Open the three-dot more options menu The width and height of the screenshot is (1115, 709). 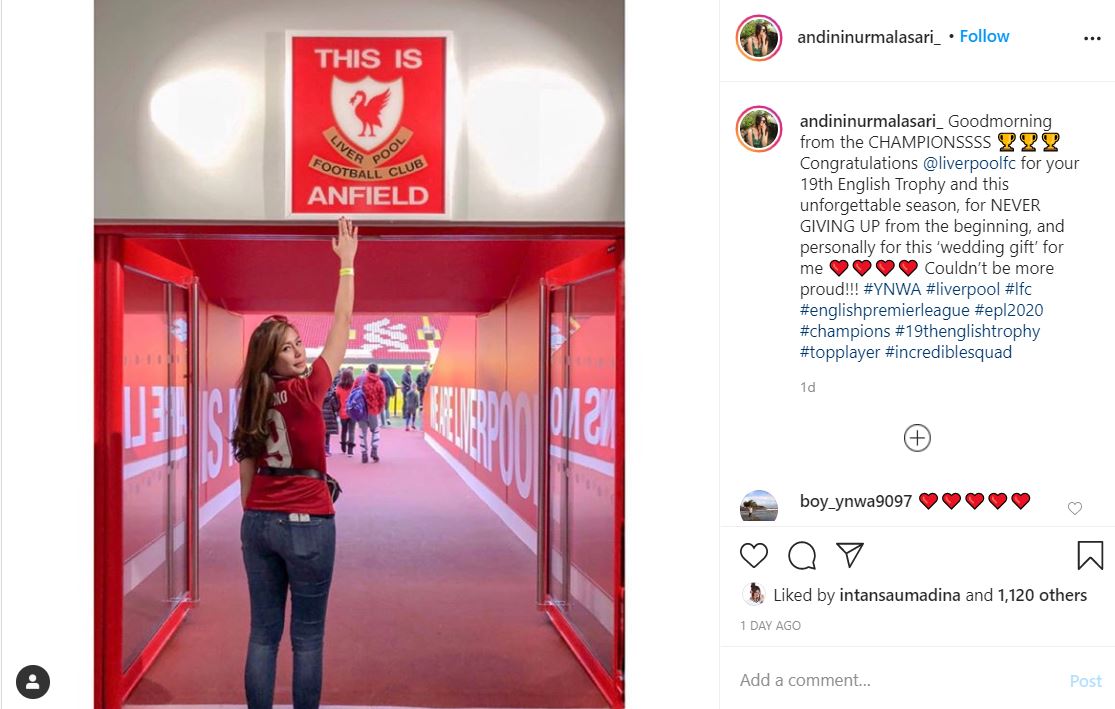1092,38
